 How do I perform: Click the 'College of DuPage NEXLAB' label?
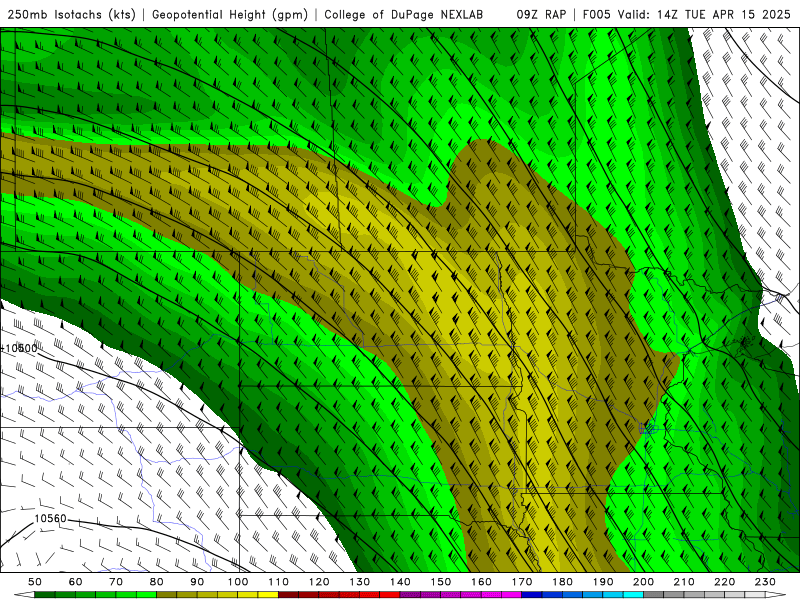coord(404,14)
